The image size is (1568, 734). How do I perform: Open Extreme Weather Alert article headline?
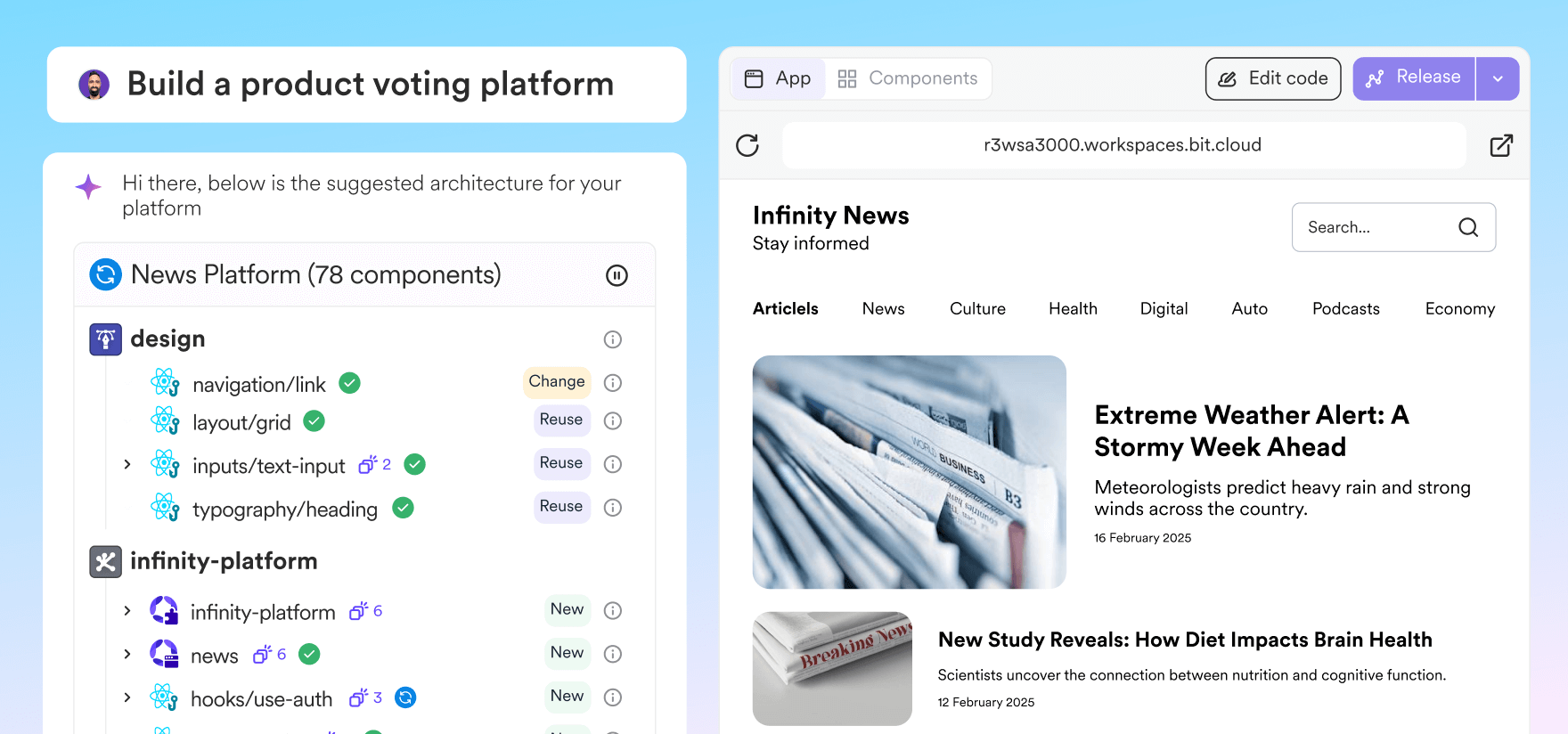(1252, 431)
